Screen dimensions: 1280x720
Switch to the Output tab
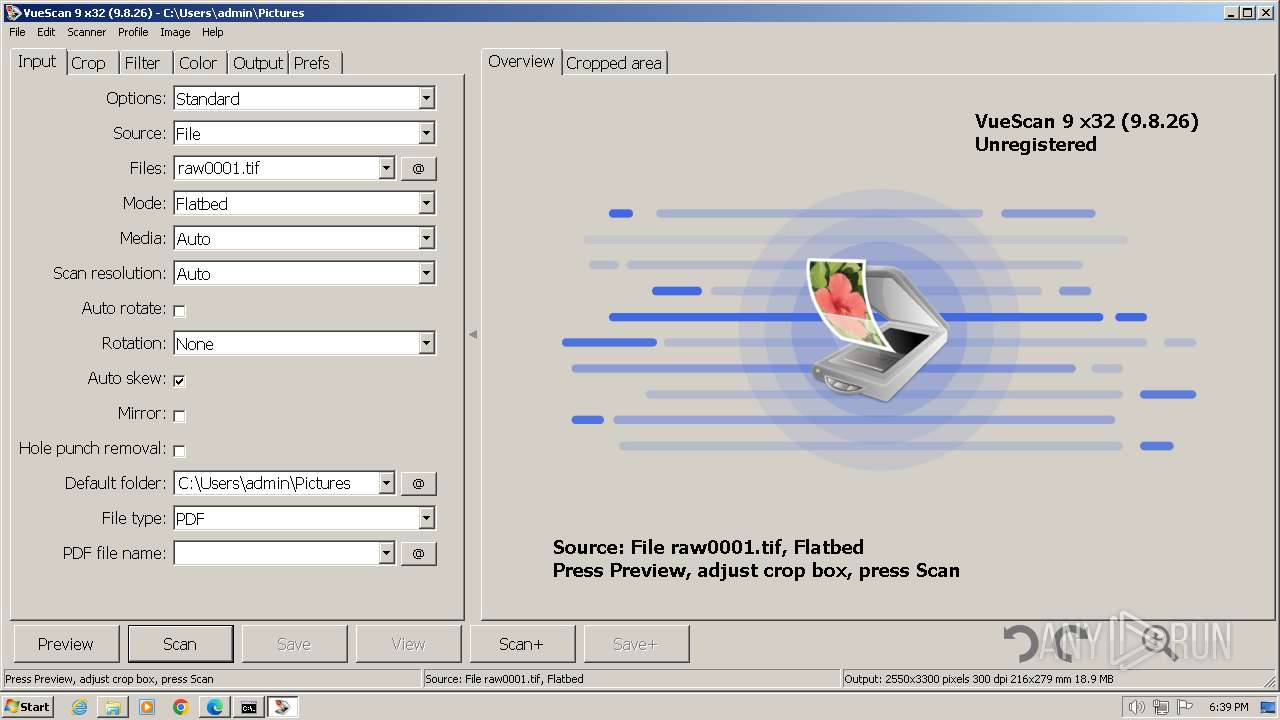pos(258,63)
